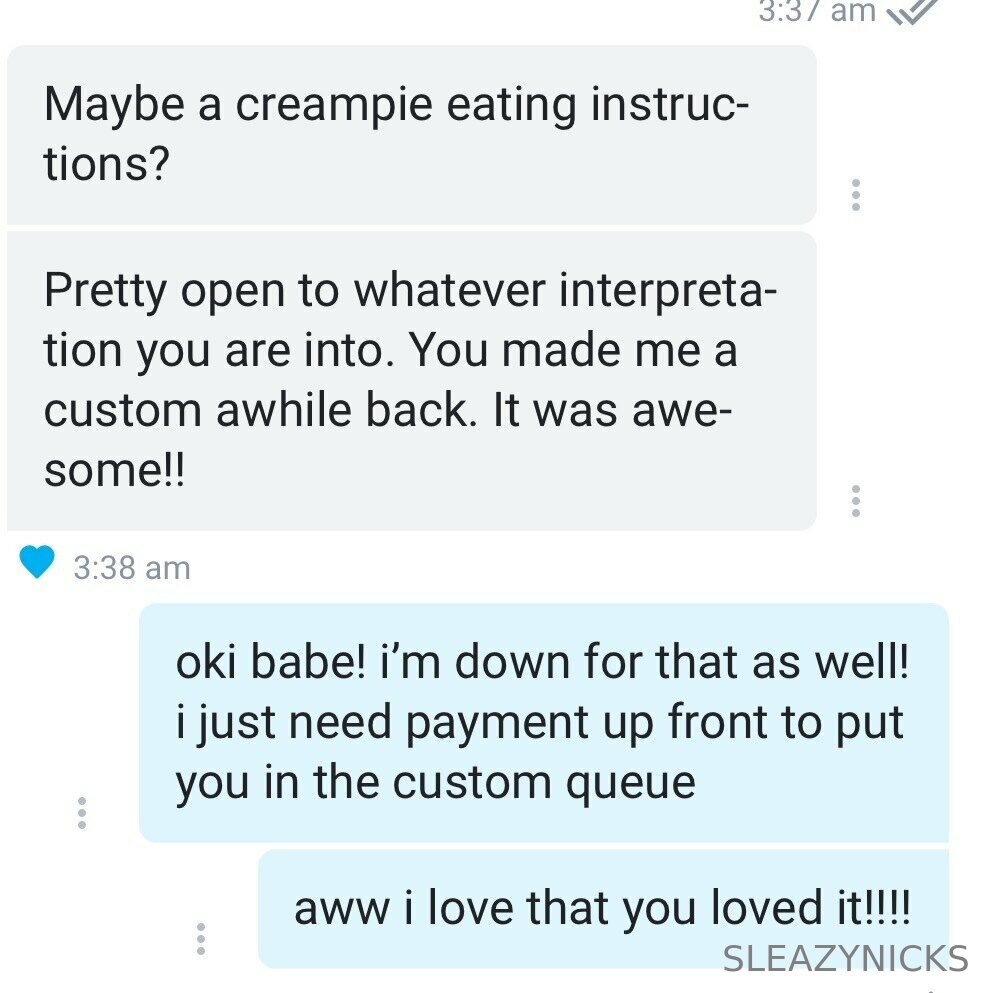Select the 'Pretty open to whatever' message bubble

coord(412,381)
